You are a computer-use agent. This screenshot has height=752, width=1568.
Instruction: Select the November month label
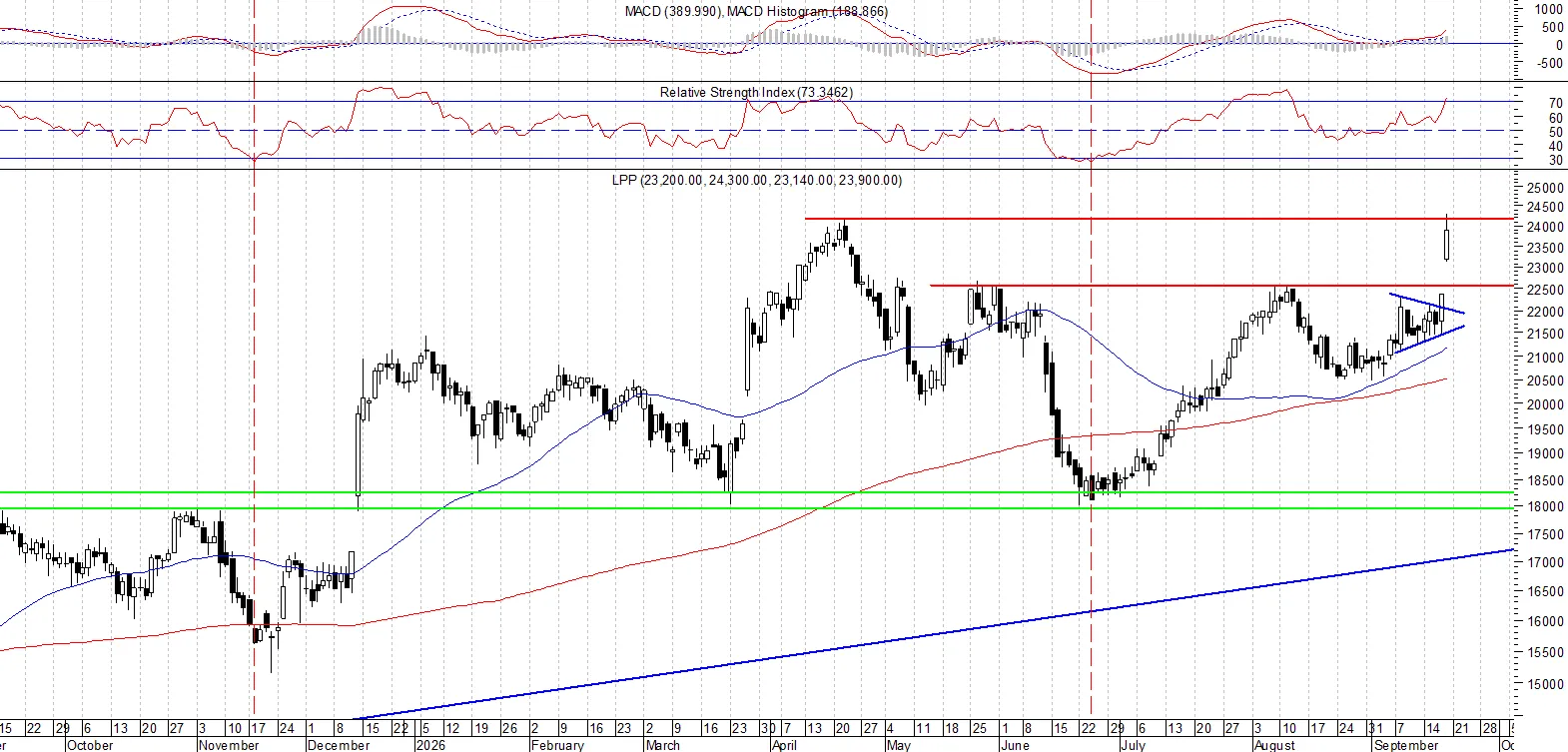tap(229, 745)
